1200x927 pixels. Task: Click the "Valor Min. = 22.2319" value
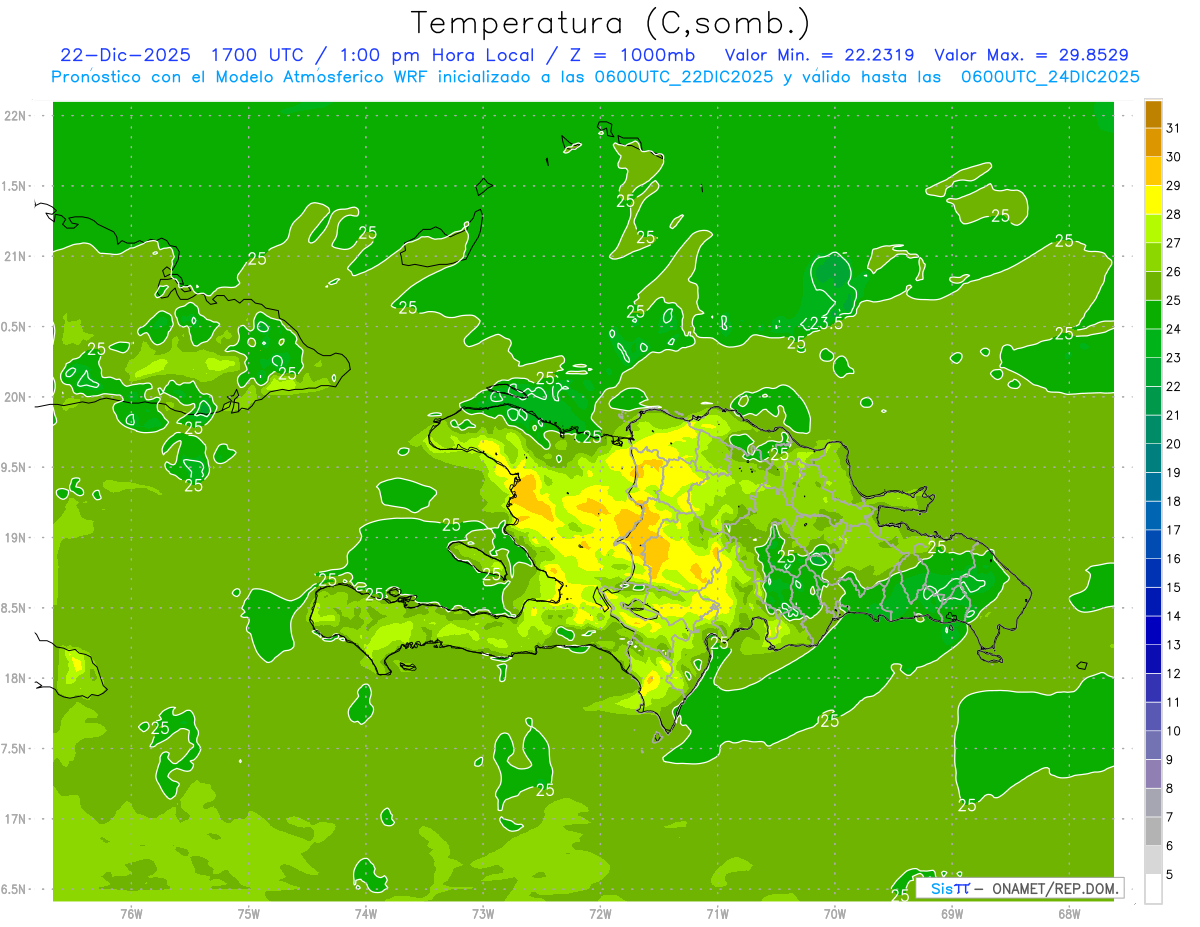tap(820, 55)
